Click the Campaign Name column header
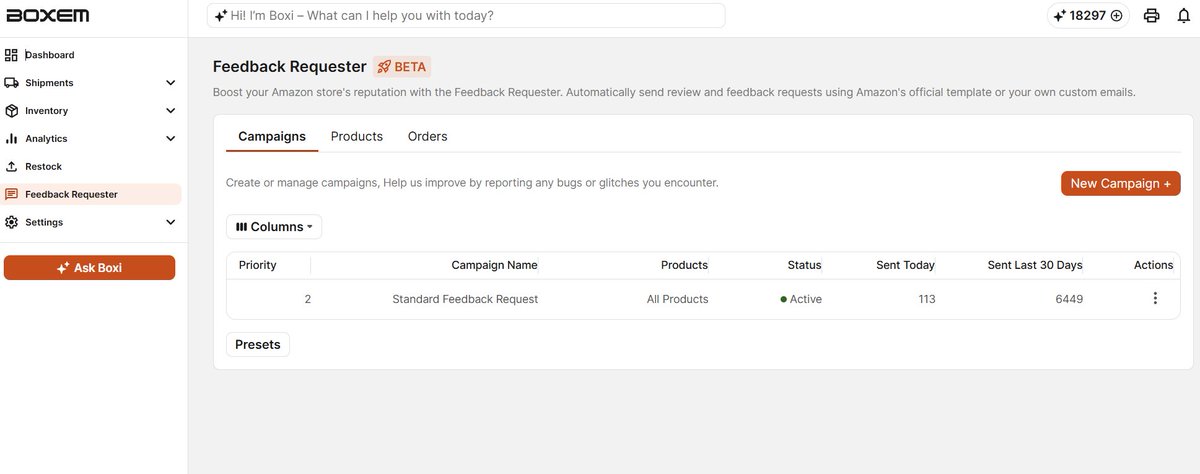The height and width of the screenshot is (474, 1200). click(494, 265)
